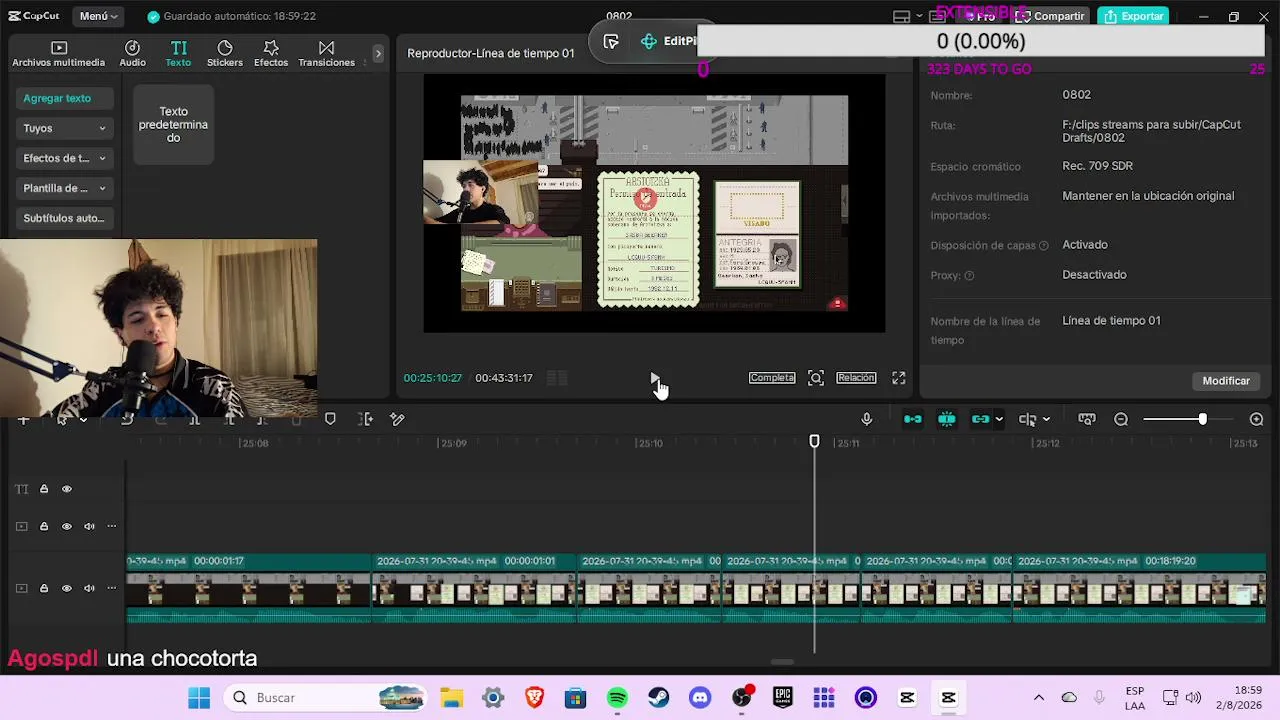Select the clip with duration 00:00:01:17
Image resolution: width=1280 pixels, height=720 pixels.
point(248,589)
